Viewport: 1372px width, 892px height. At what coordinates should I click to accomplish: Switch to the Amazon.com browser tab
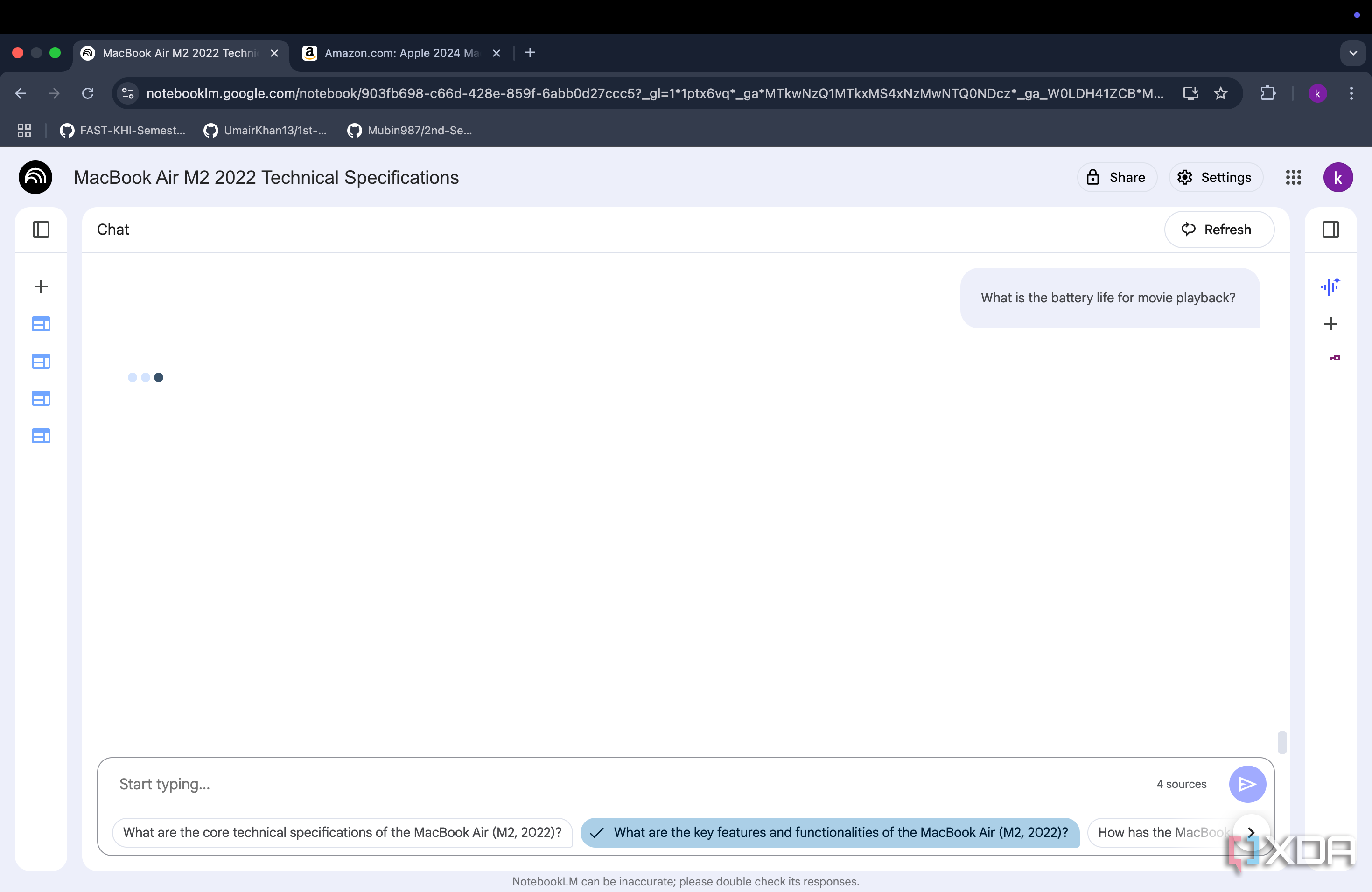coord(401,53)
